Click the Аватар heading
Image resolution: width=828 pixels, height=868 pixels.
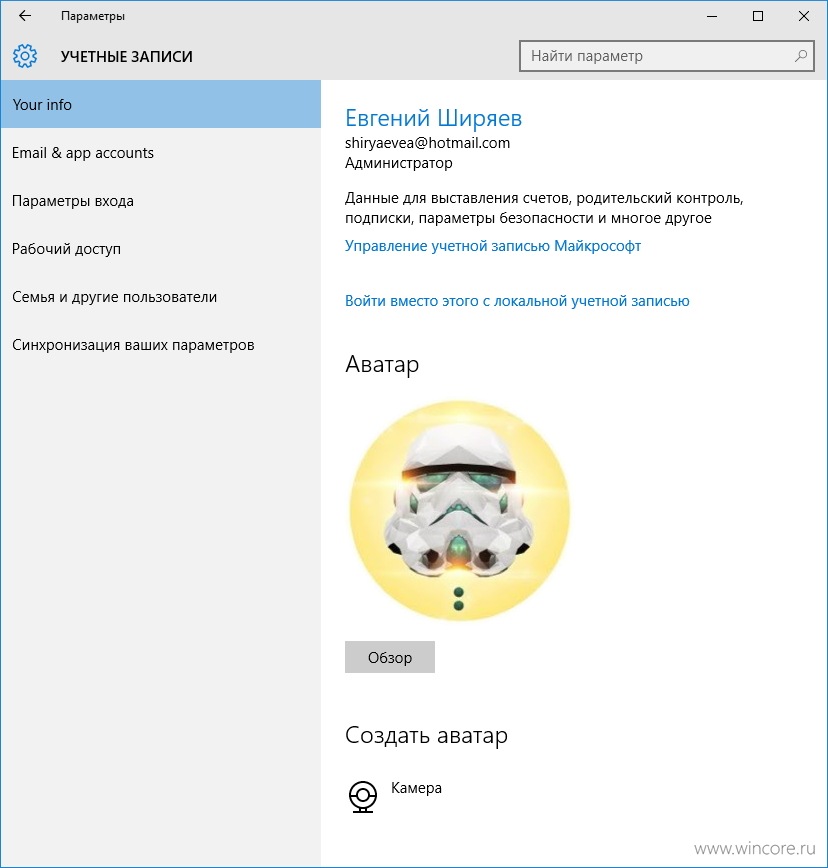click(x=382, y=364)
